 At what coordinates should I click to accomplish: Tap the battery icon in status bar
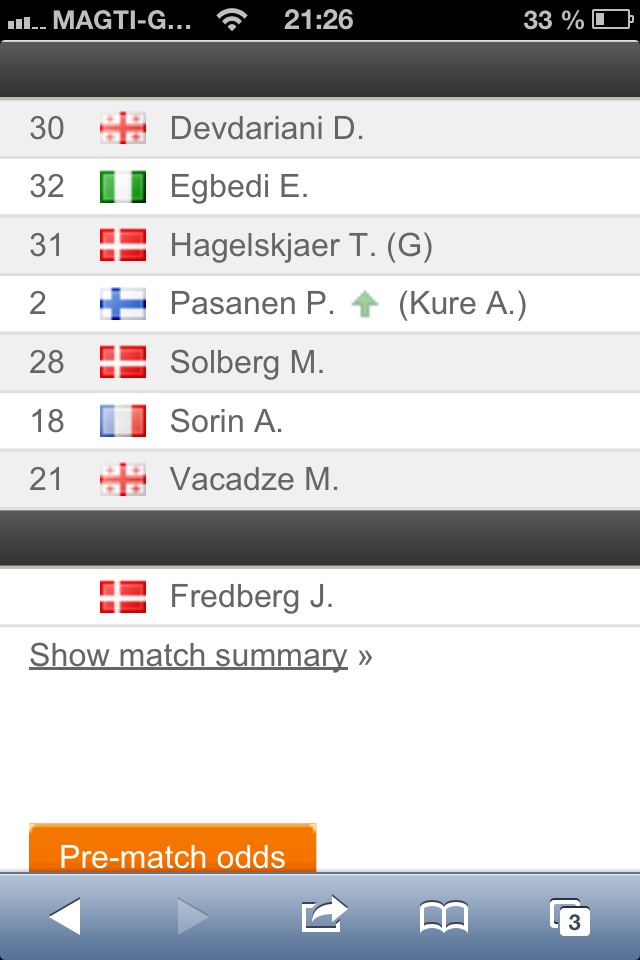pyautogui.click(x=611, y=20)
